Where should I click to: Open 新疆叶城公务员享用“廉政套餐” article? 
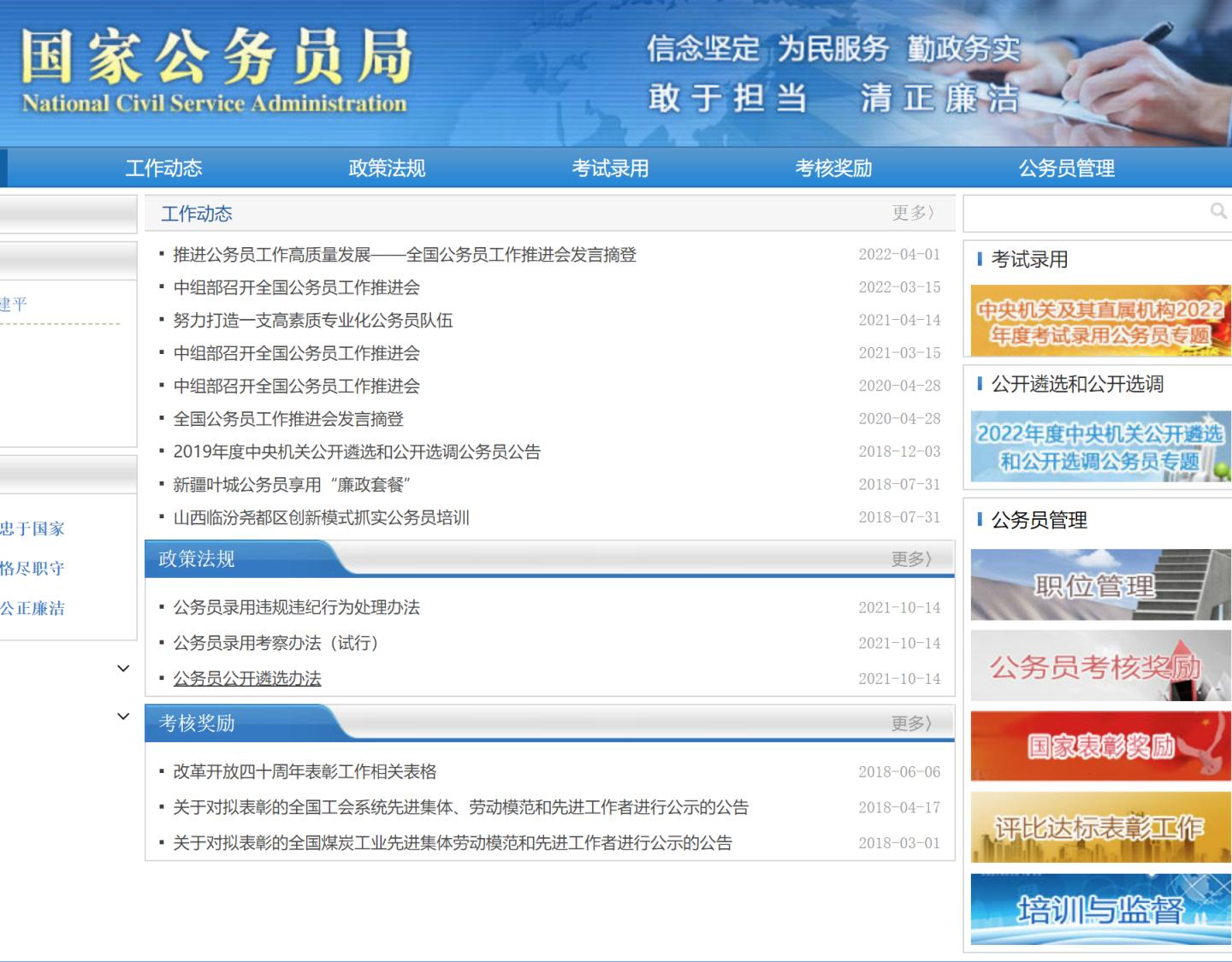click(x=292, y=485)
